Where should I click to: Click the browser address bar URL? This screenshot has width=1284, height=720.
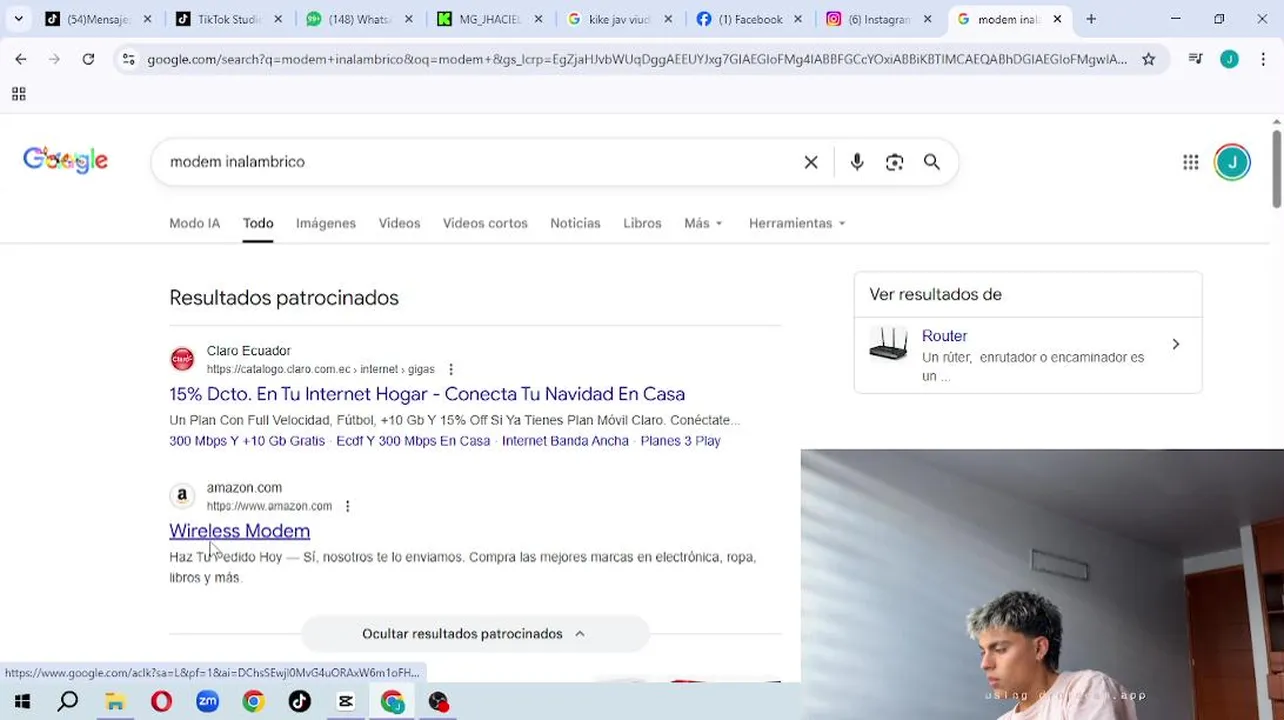click(x=636, y=59)
